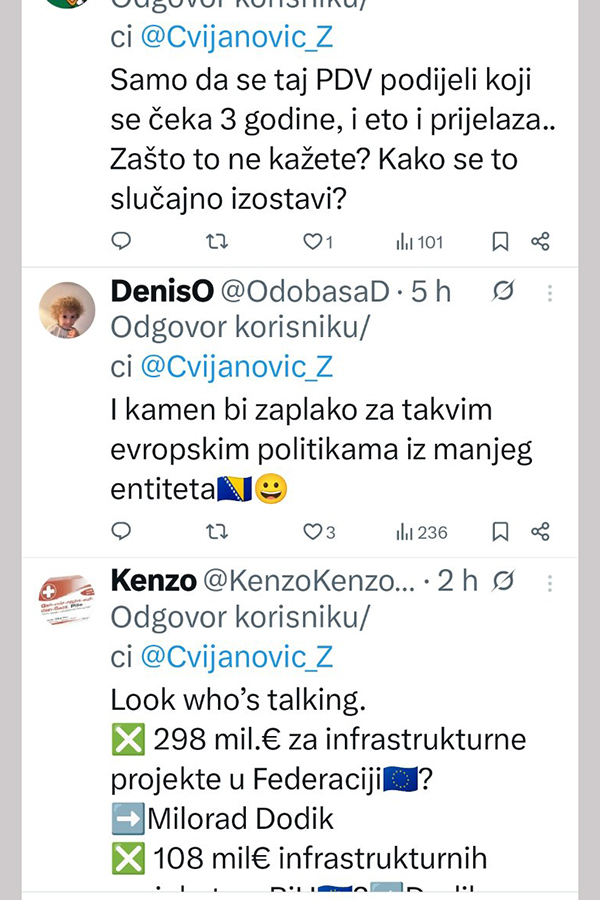600x900 pixels.
Task: Open @Cvijanovic_Z mention in DenisO's reply
Action: point(236,367)
